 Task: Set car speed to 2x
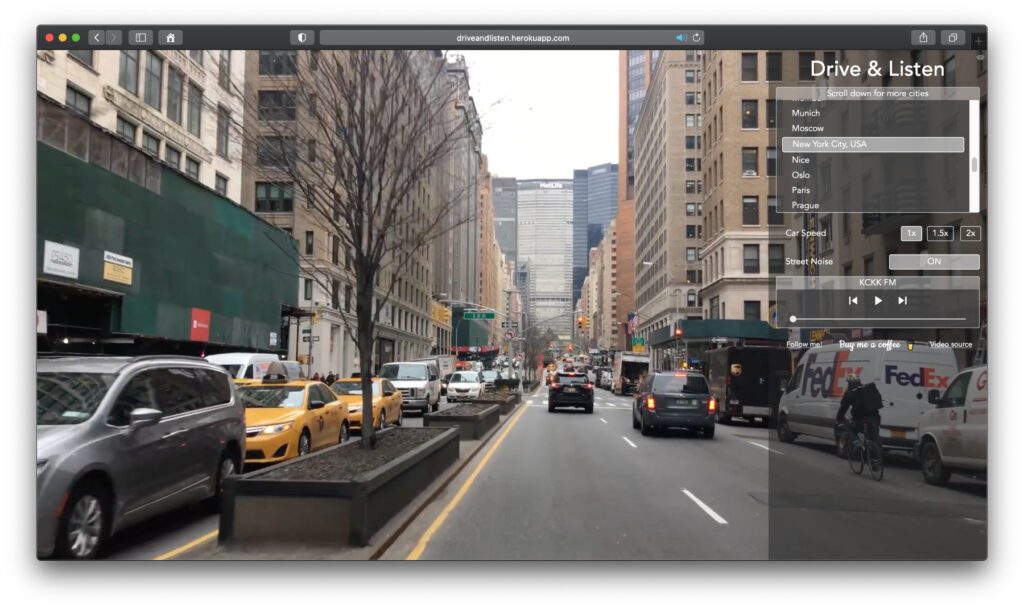[970, 233]
